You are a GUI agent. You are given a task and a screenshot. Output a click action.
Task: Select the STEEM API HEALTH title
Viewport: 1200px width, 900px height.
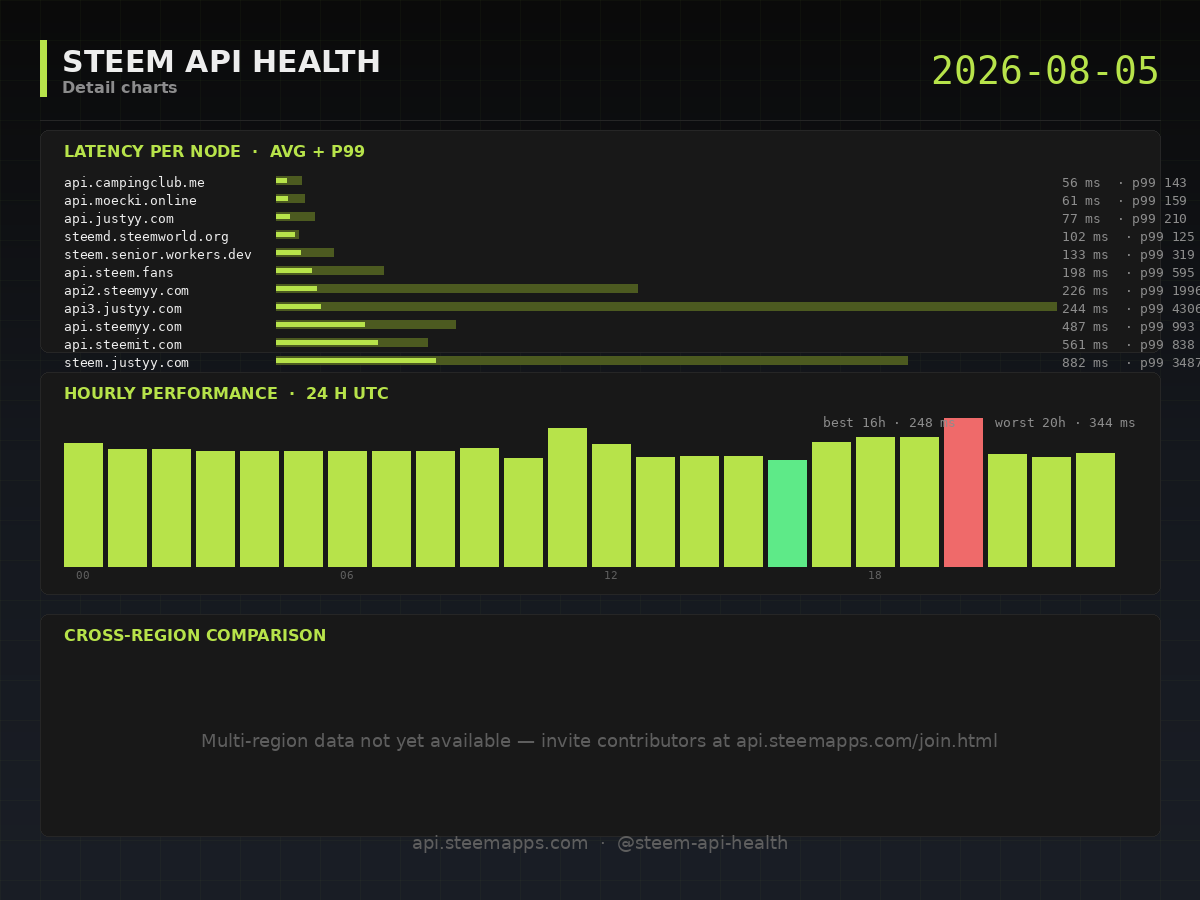pyautogui.click(x=221, y=63)
